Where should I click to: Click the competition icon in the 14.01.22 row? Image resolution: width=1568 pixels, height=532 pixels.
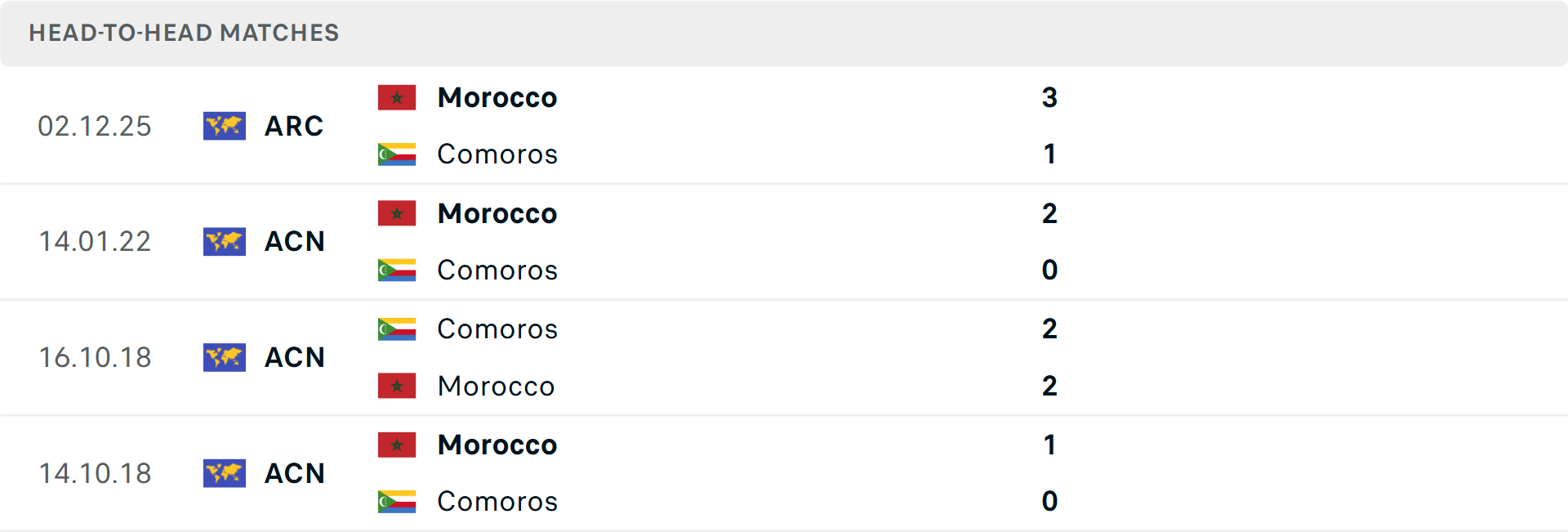(x=225, y=242)
